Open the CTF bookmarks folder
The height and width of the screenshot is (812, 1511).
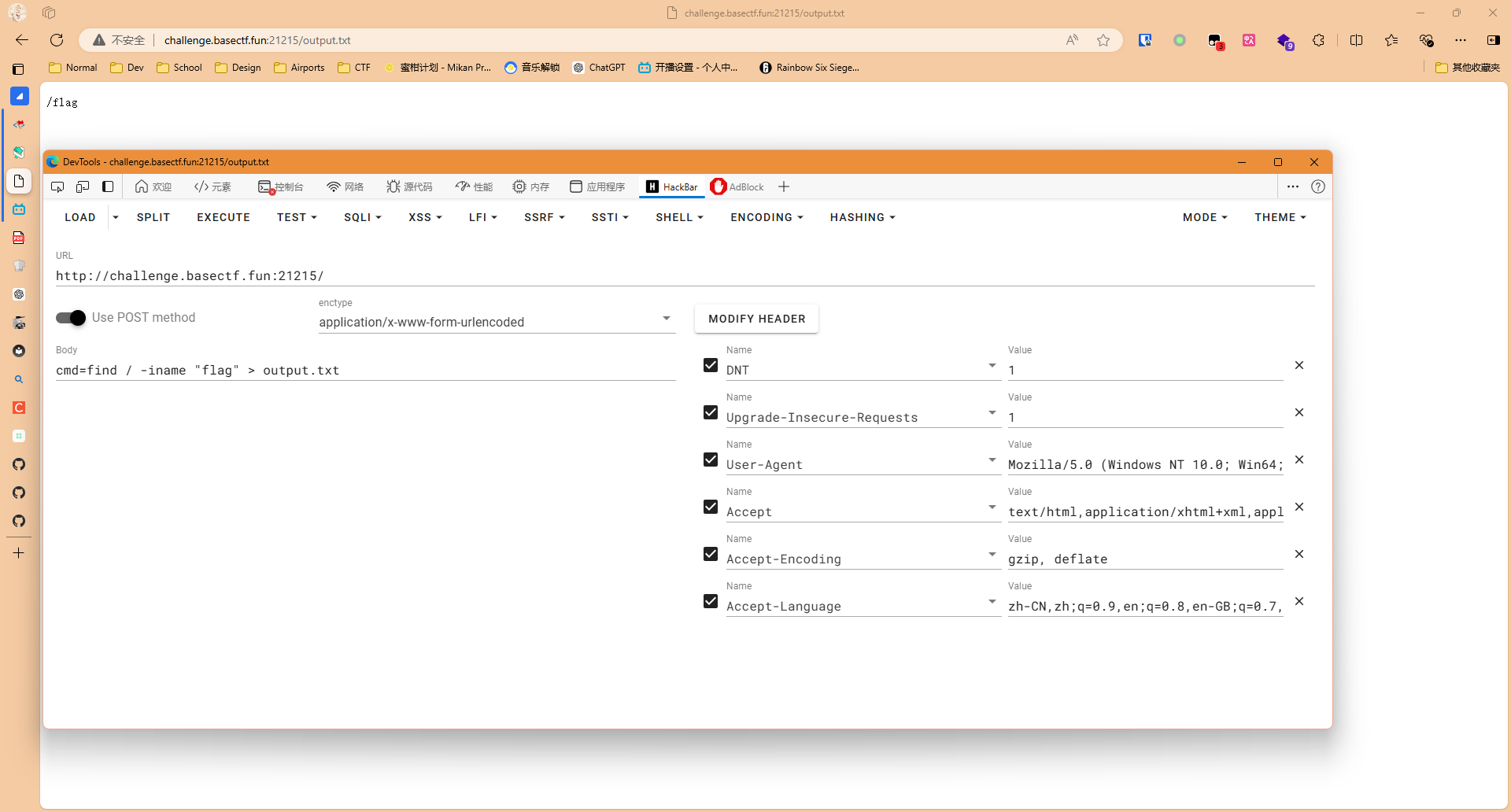click(354, 68)
